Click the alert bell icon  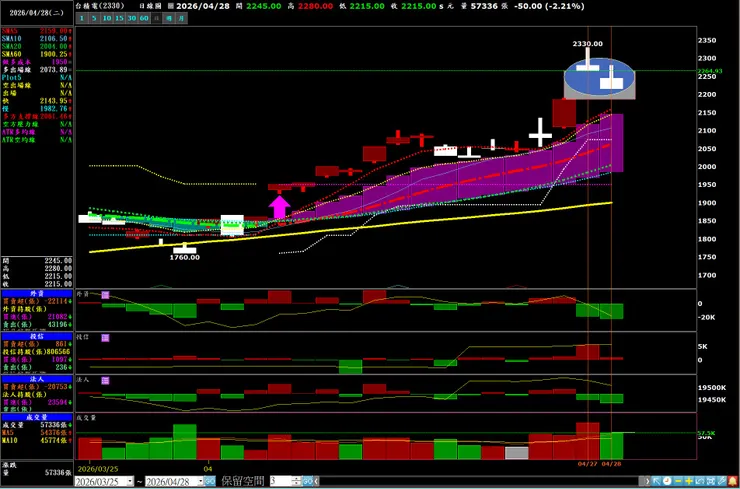point(732,481)
